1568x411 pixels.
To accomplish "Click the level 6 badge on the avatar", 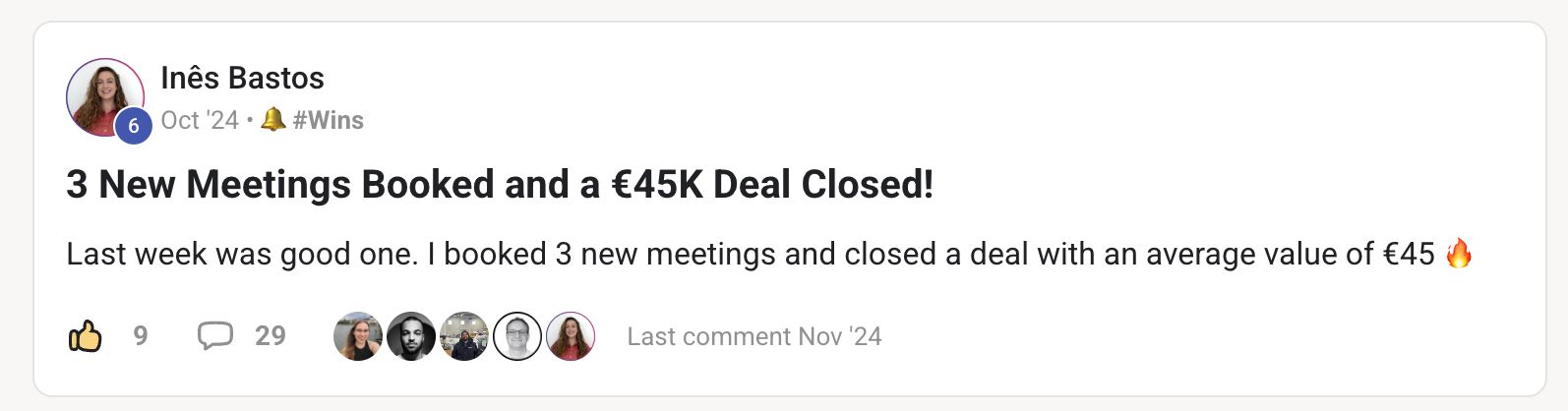I will pyautogui.click(x=134, y=126).
